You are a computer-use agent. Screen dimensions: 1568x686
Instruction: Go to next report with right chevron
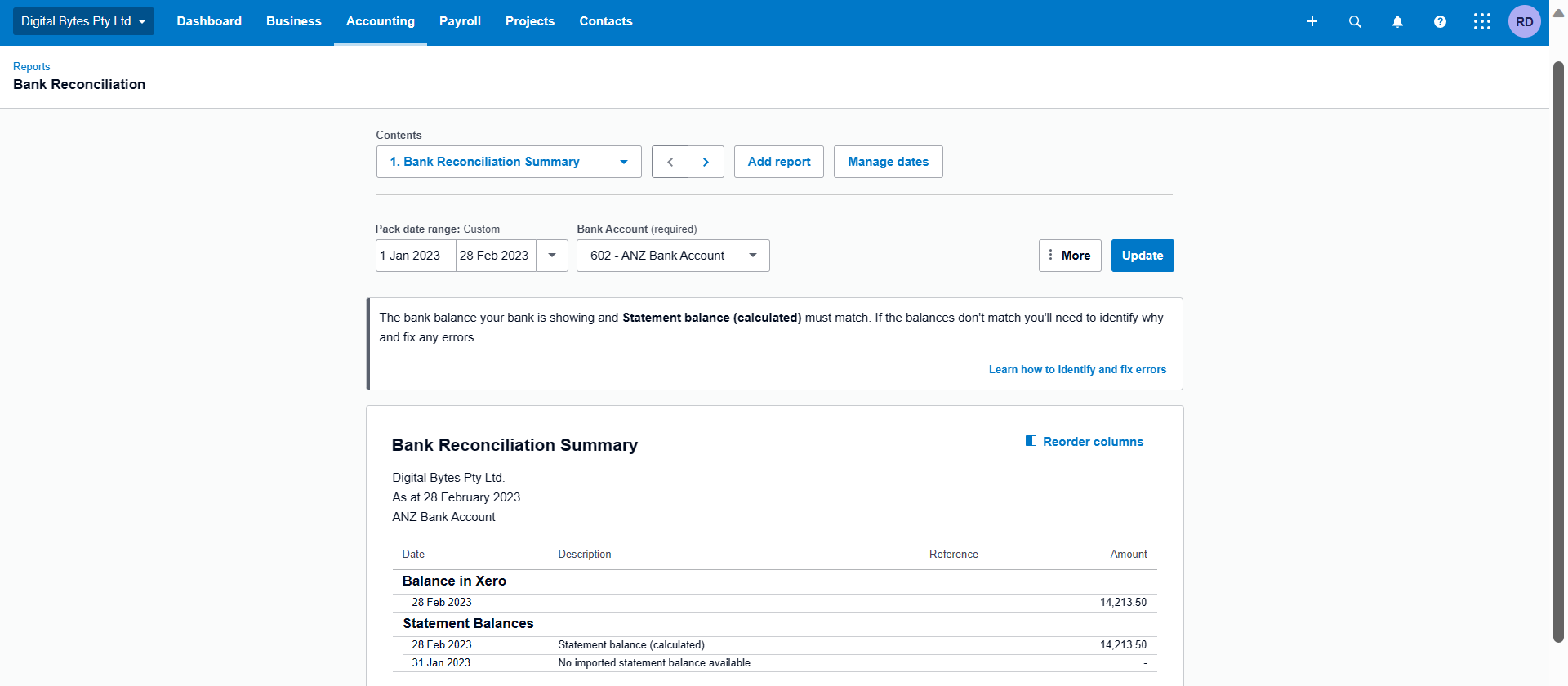click(706, 162)
